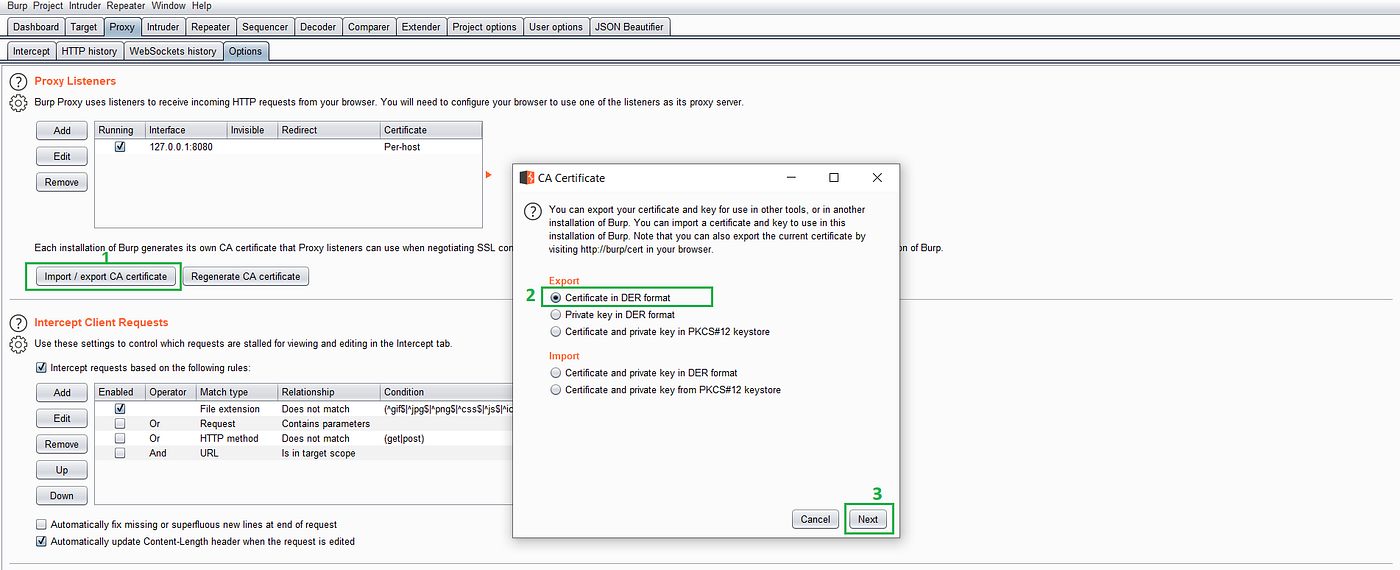1400x570 pixels.
Task: Click Cancel in CA Certificate dialog
Action: tap(815, 519)
